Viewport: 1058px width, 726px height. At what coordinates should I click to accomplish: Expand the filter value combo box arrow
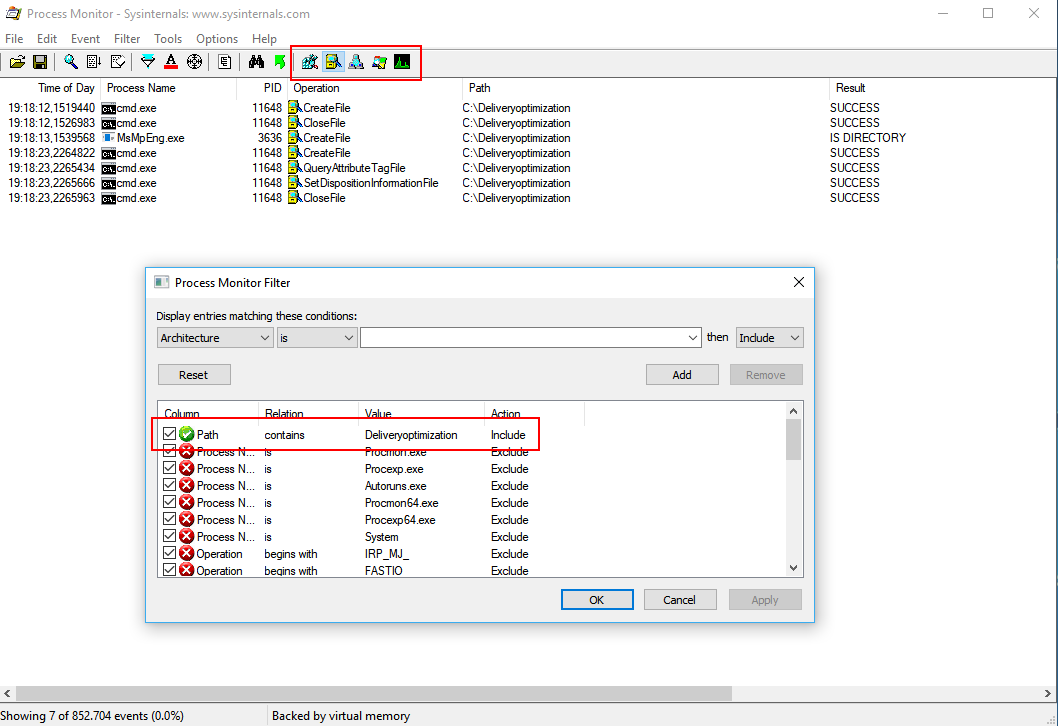(x=693, y=337)
